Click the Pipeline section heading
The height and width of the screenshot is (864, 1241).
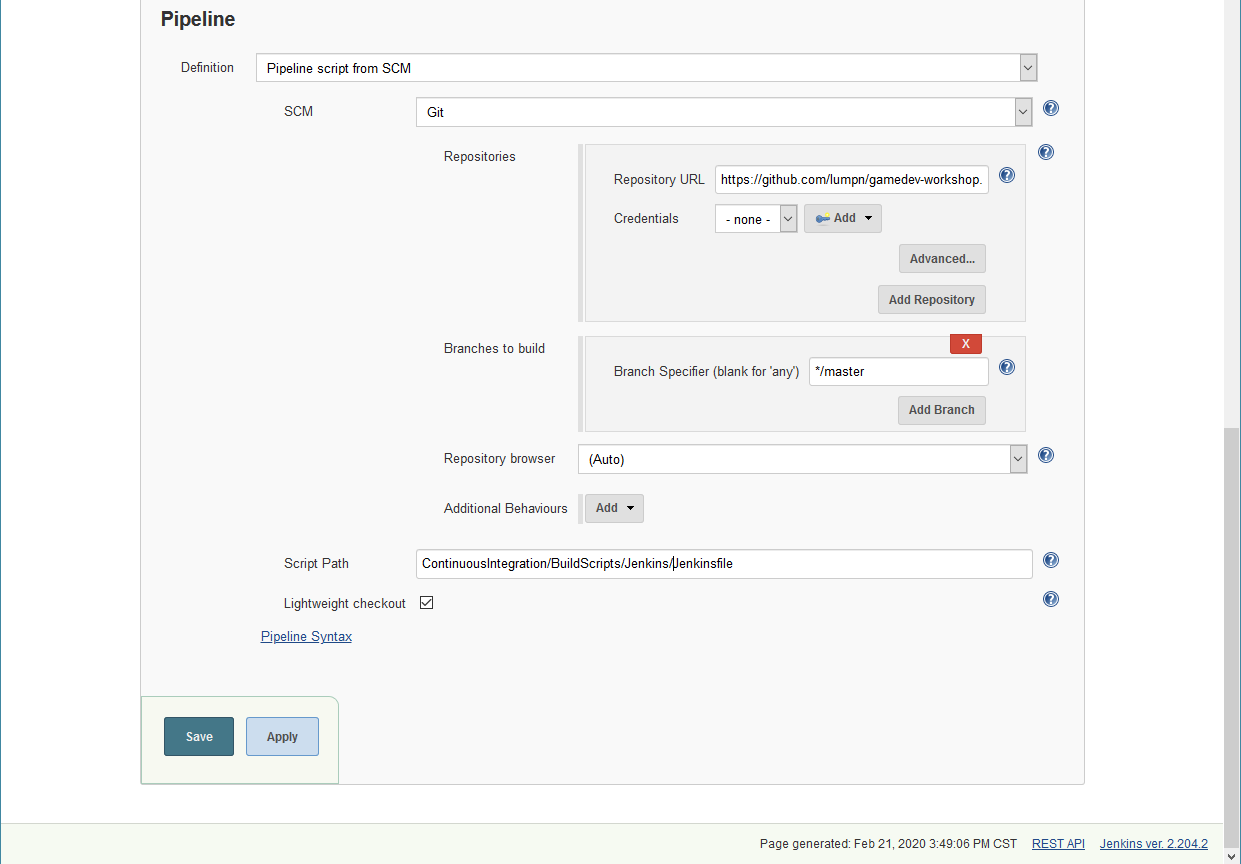[198, 19]
